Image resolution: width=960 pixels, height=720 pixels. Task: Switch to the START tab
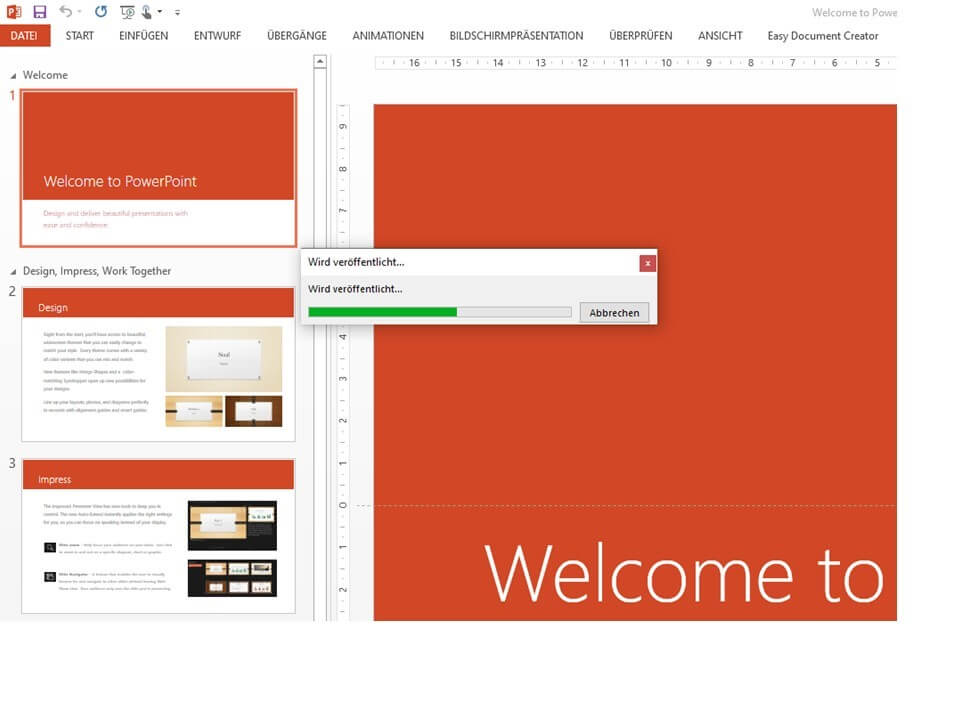tap(80, 36)
